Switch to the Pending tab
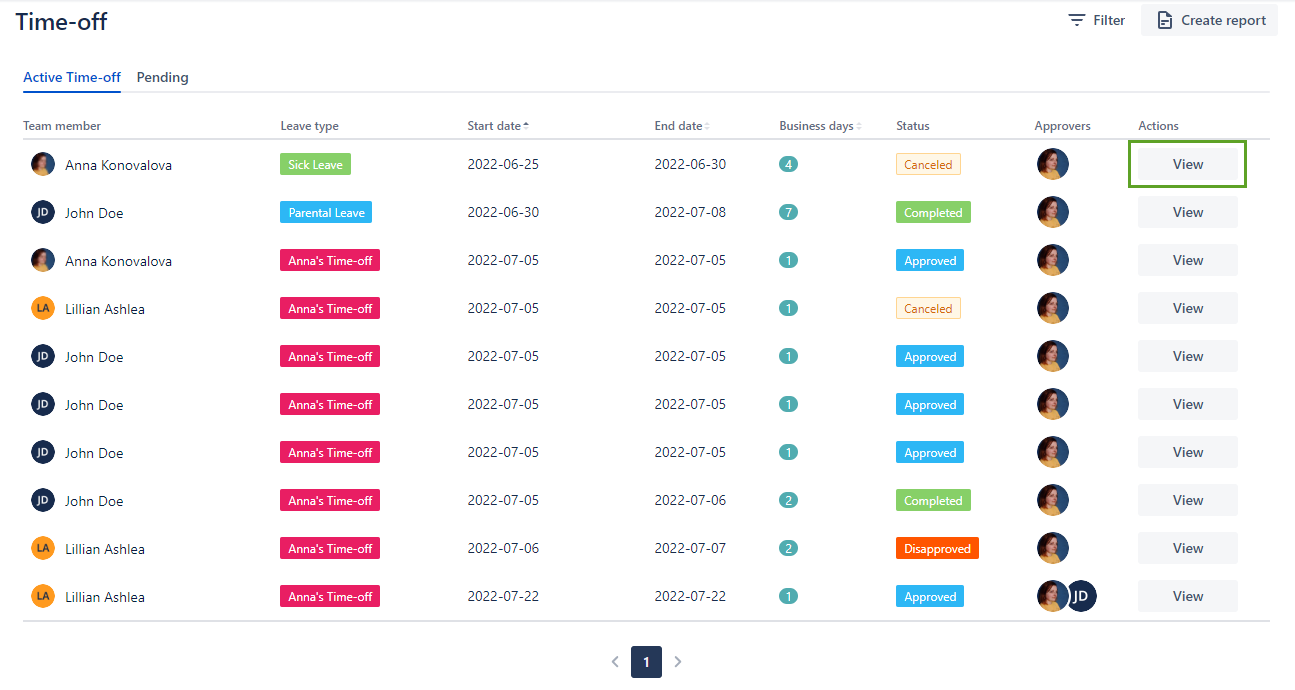Image resolution: width=1295 pixels, height=690 pixels. [162, 77]
